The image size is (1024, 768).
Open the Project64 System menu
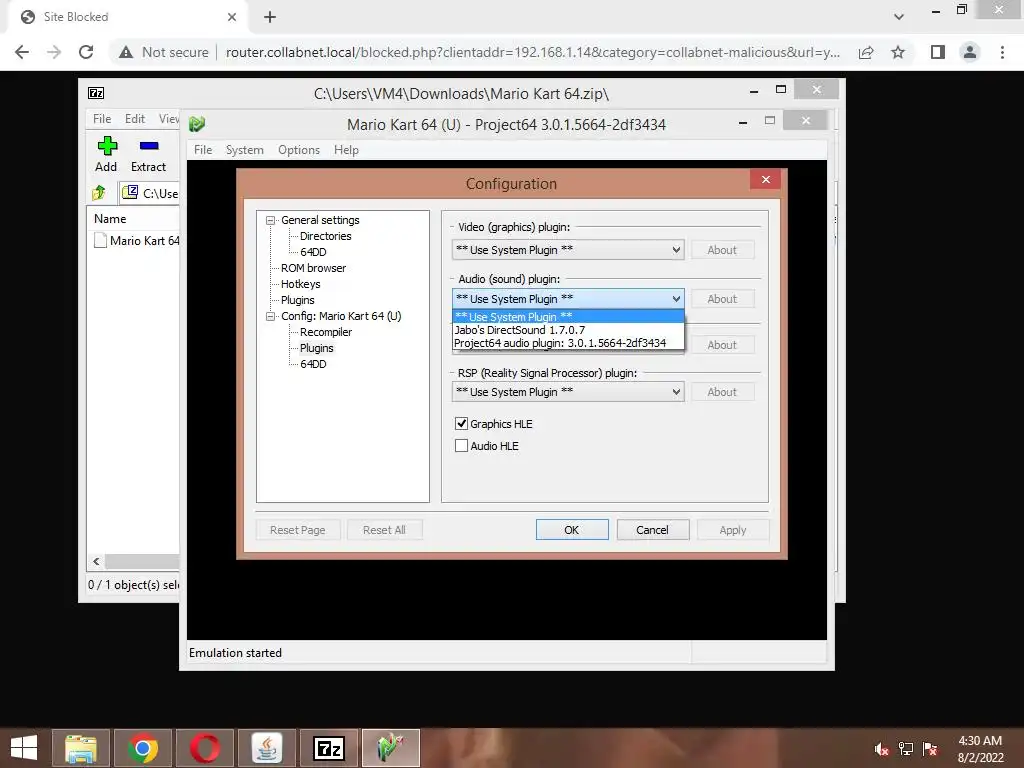point(245,150)
